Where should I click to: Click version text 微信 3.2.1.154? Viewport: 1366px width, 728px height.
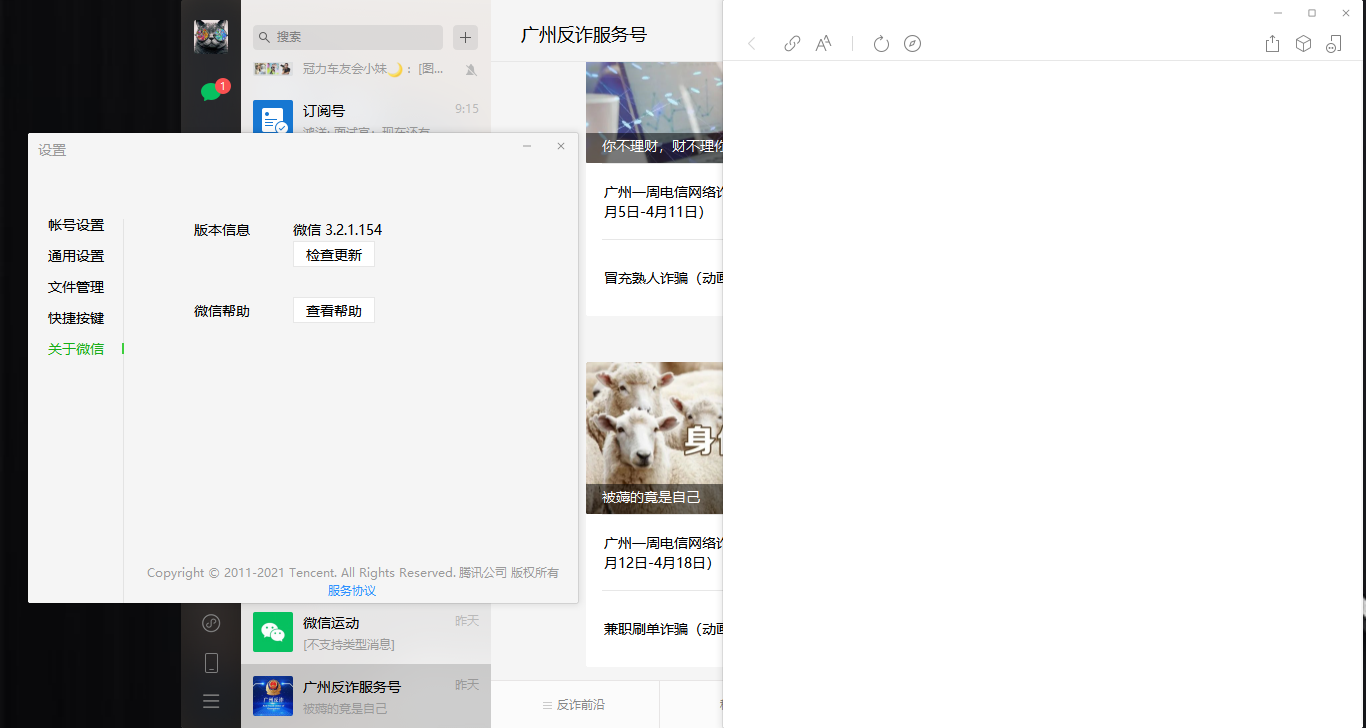pos(337,230)
